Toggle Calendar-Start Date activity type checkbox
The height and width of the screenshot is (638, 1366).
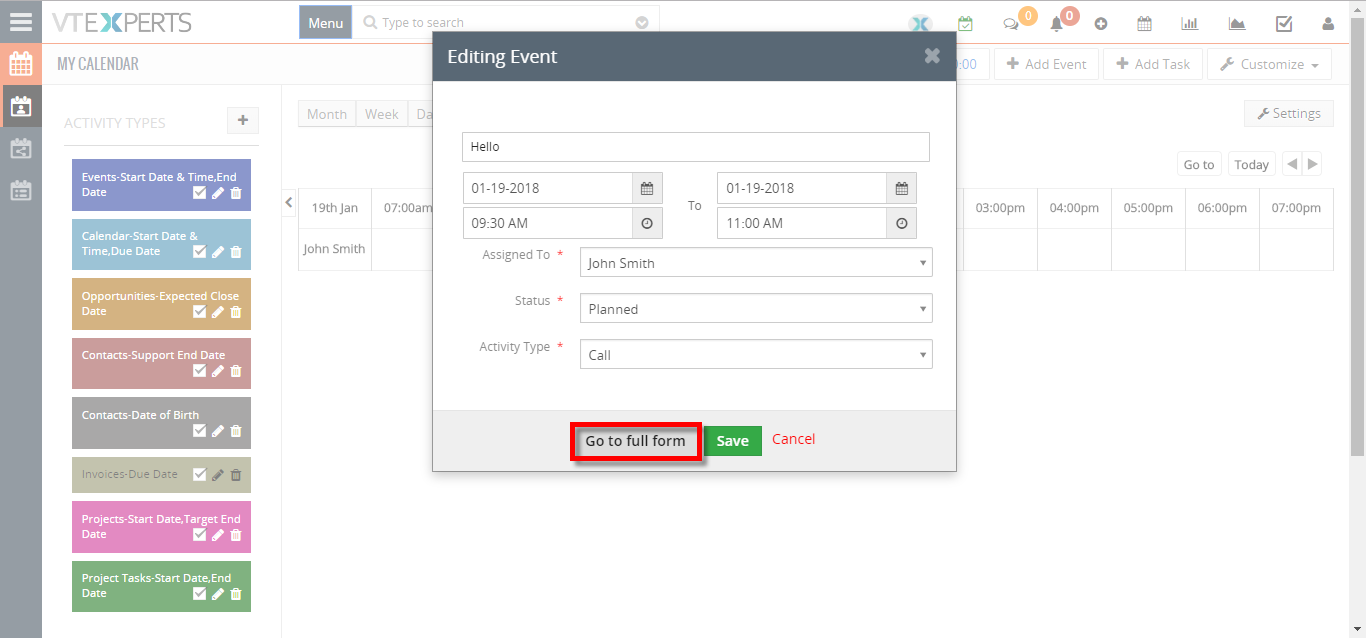click(200, 252)
